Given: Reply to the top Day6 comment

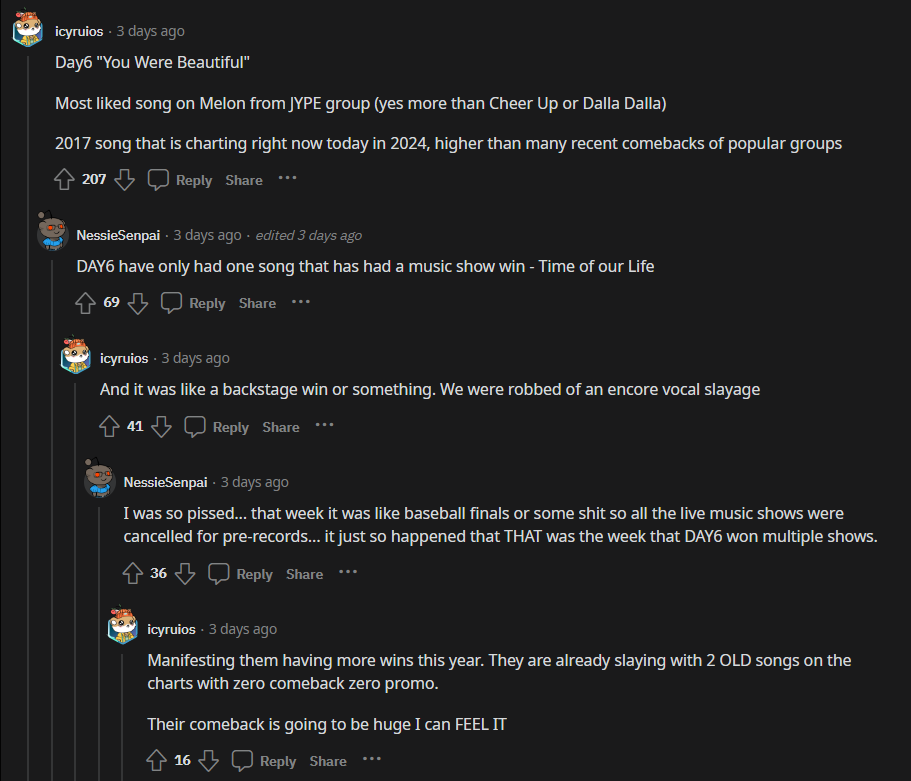Looking at the screenshot, I should [x=180, y=180].
